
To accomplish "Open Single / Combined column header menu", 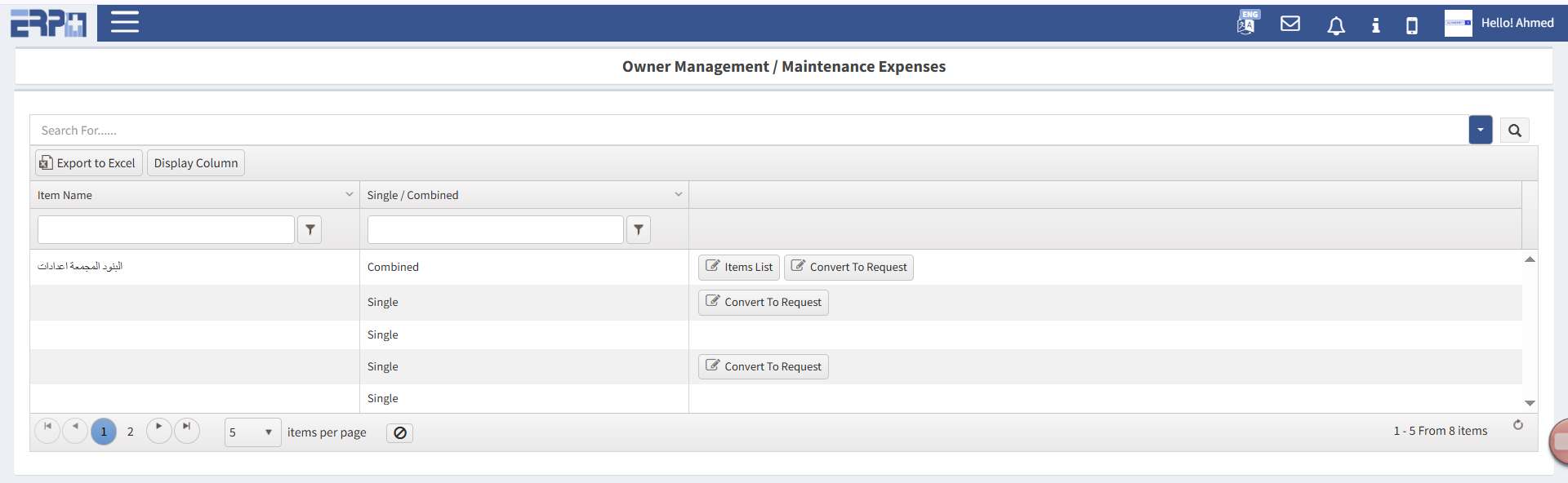I will point(678,195).
